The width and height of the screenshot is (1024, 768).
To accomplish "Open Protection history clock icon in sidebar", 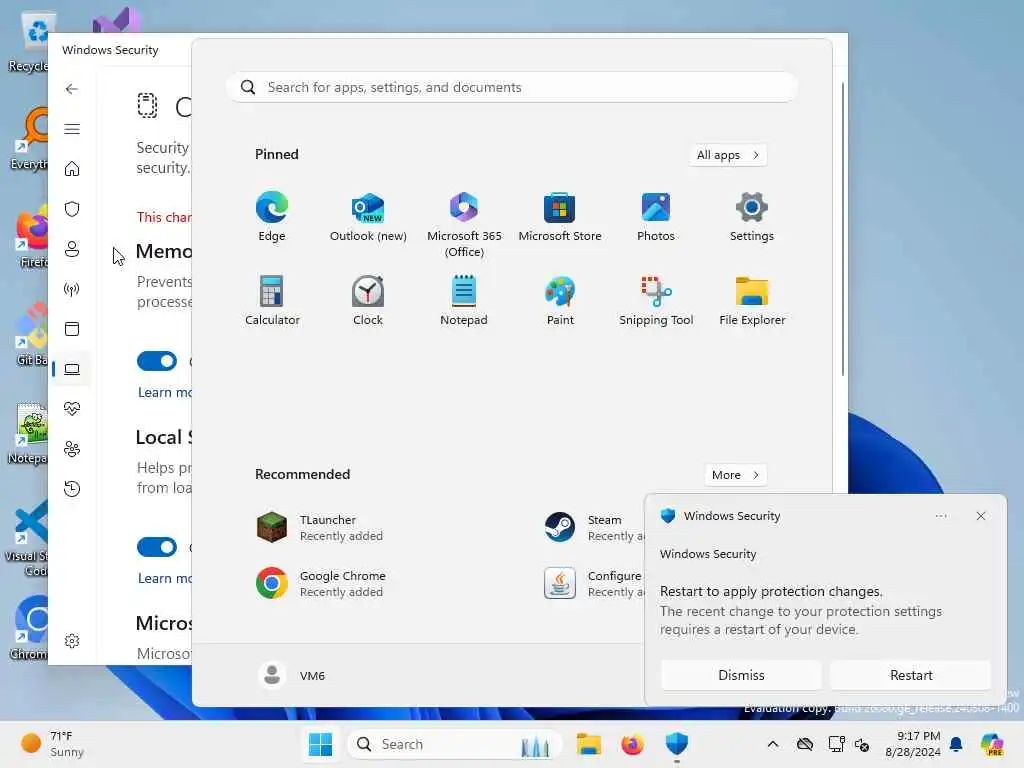I will 72,488.
